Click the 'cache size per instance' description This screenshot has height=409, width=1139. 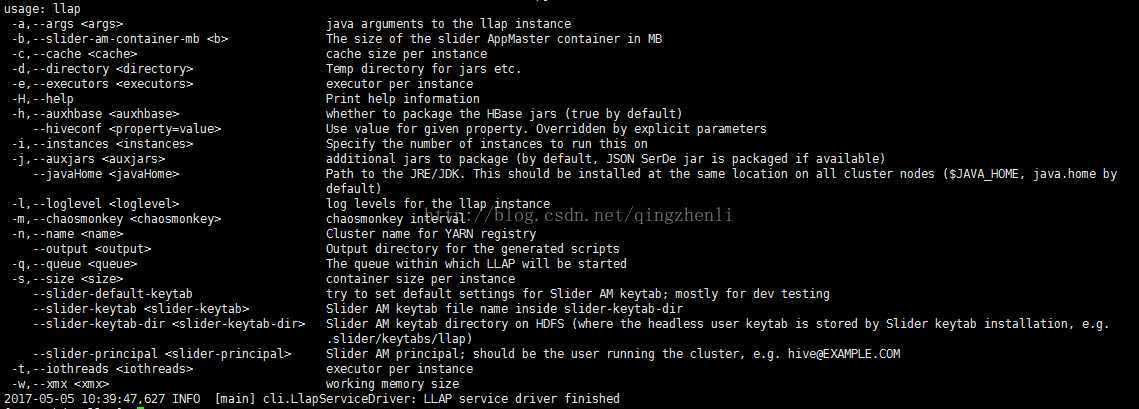pos(406,54)
